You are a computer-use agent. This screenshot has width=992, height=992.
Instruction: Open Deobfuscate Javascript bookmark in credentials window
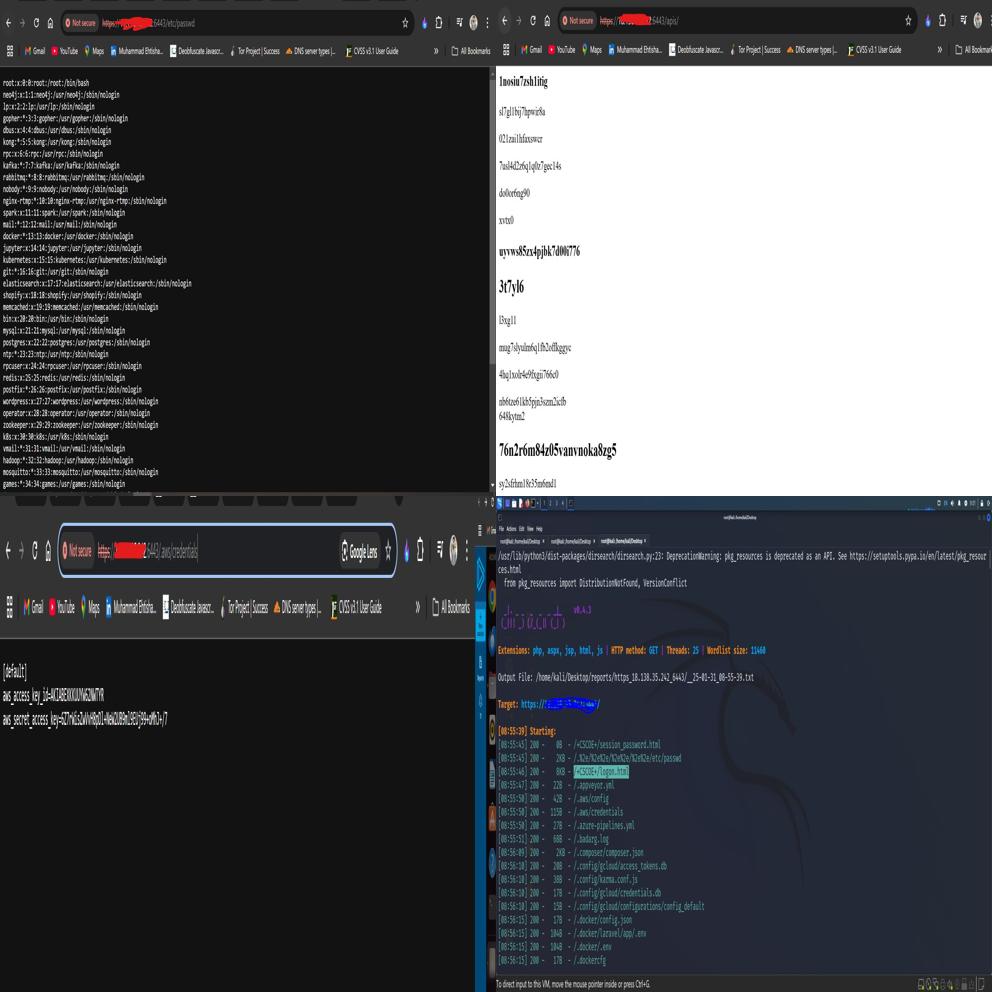click(x=189, y=607)
